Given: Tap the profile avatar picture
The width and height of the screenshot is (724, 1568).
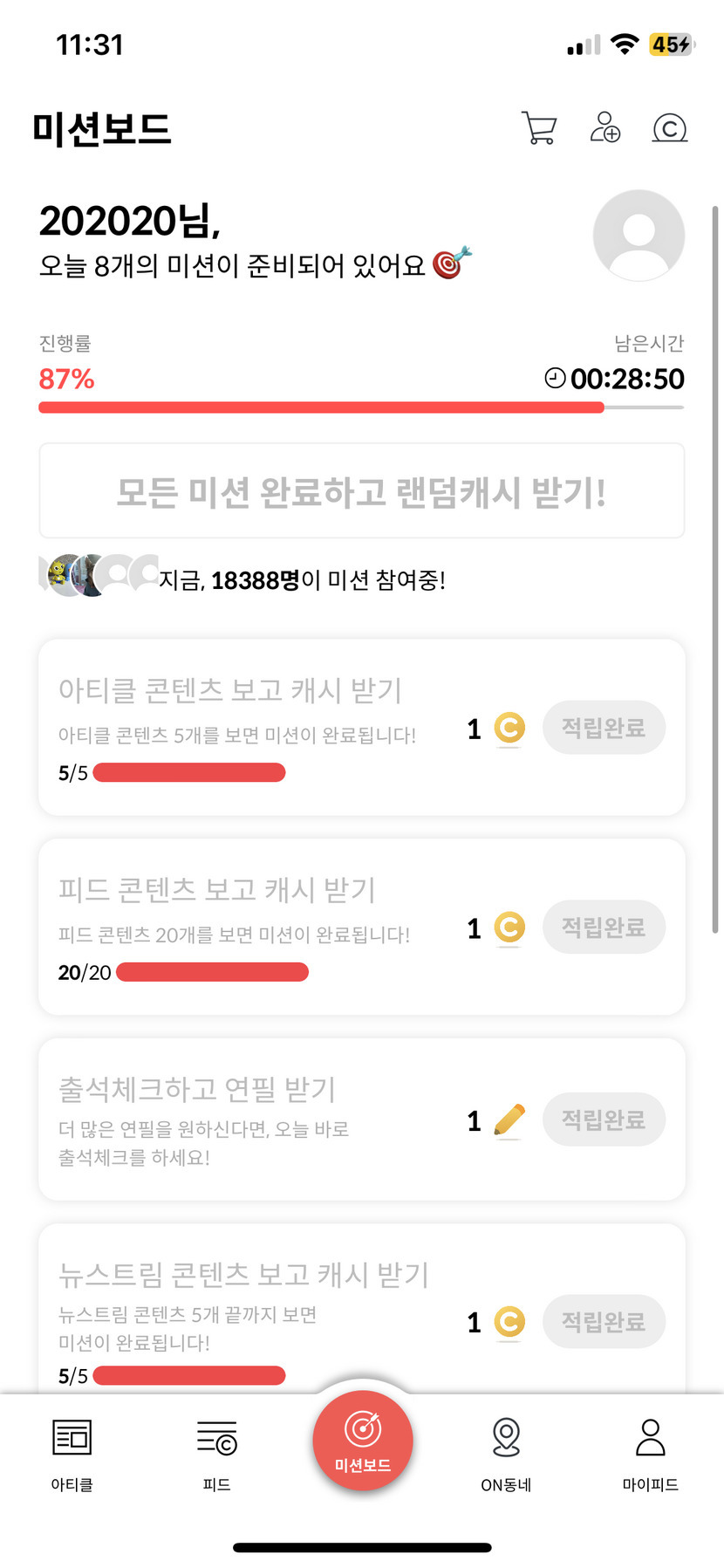Looking at the screenshot, I should click(x=639, y=236).
